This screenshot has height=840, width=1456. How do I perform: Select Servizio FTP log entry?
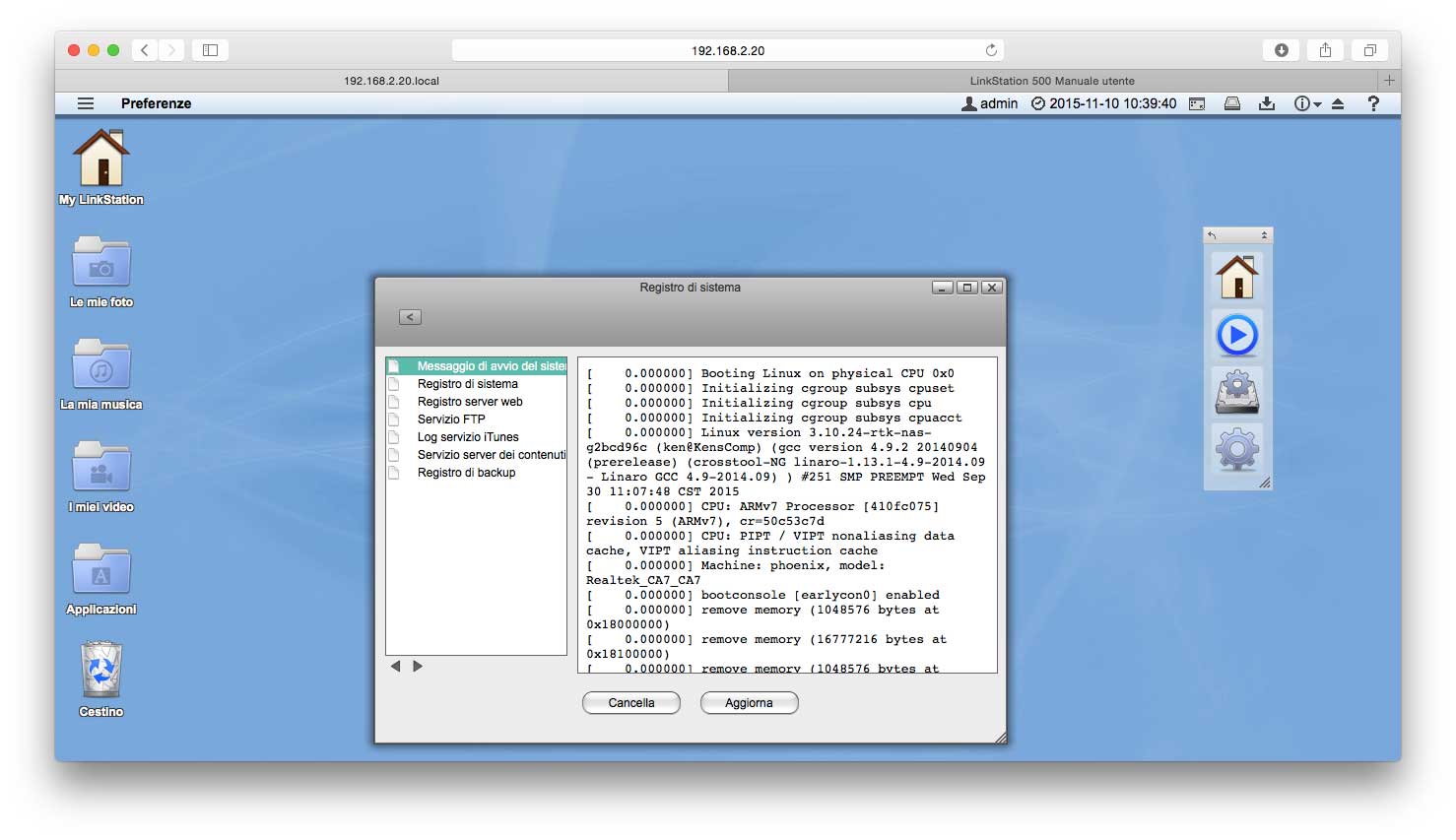tap(477, 420)
